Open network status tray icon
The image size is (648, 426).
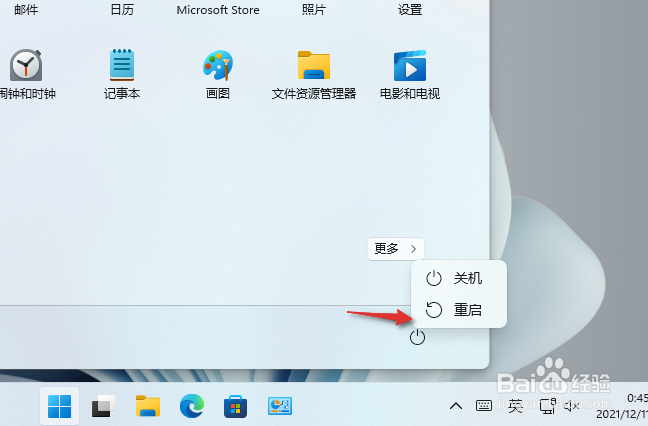tap(548, 406)
